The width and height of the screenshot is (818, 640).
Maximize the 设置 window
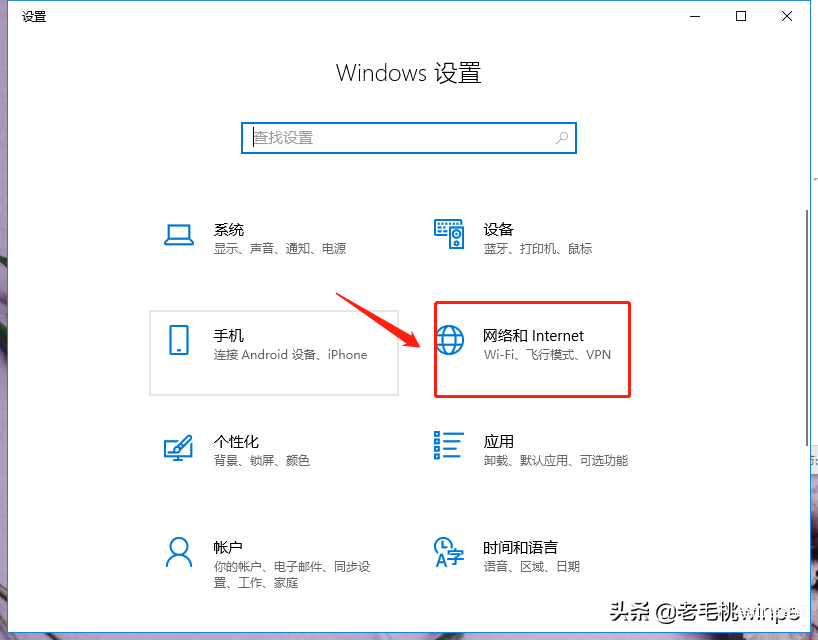741,16
